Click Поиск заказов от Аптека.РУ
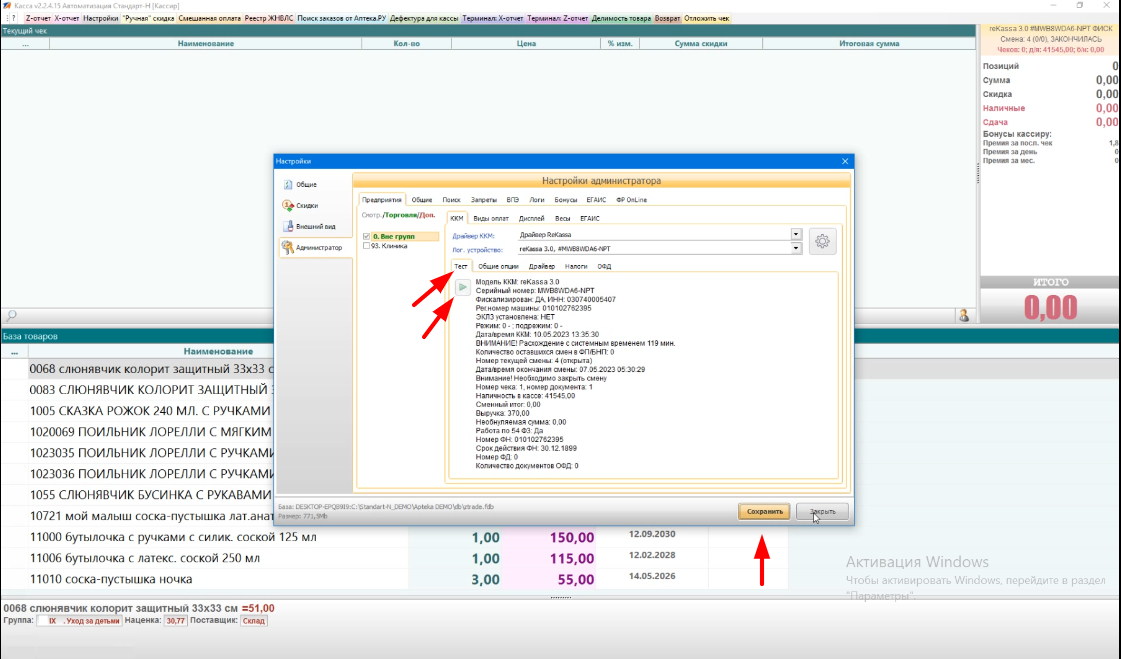Screen dimensions: 1121x659 (342, 19)
